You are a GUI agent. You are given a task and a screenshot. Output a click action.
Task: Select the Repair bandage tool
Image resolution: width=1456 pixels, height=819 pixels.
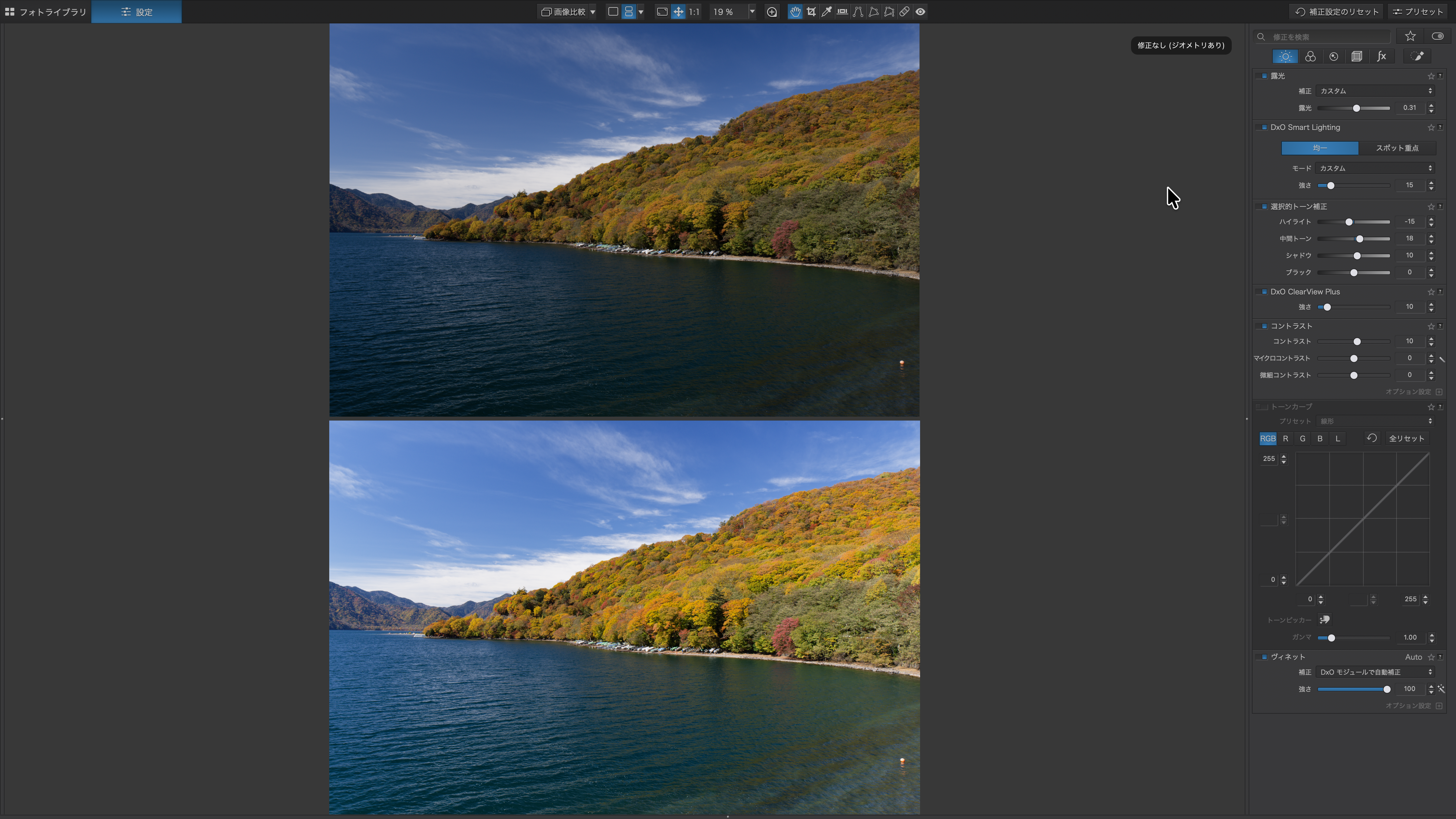pyautogui.click(x=904, y=12)
